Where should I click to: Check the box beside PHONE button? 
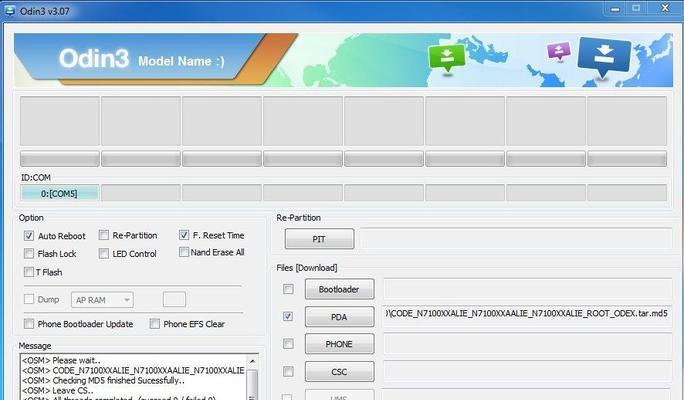(x=288, y=344)
